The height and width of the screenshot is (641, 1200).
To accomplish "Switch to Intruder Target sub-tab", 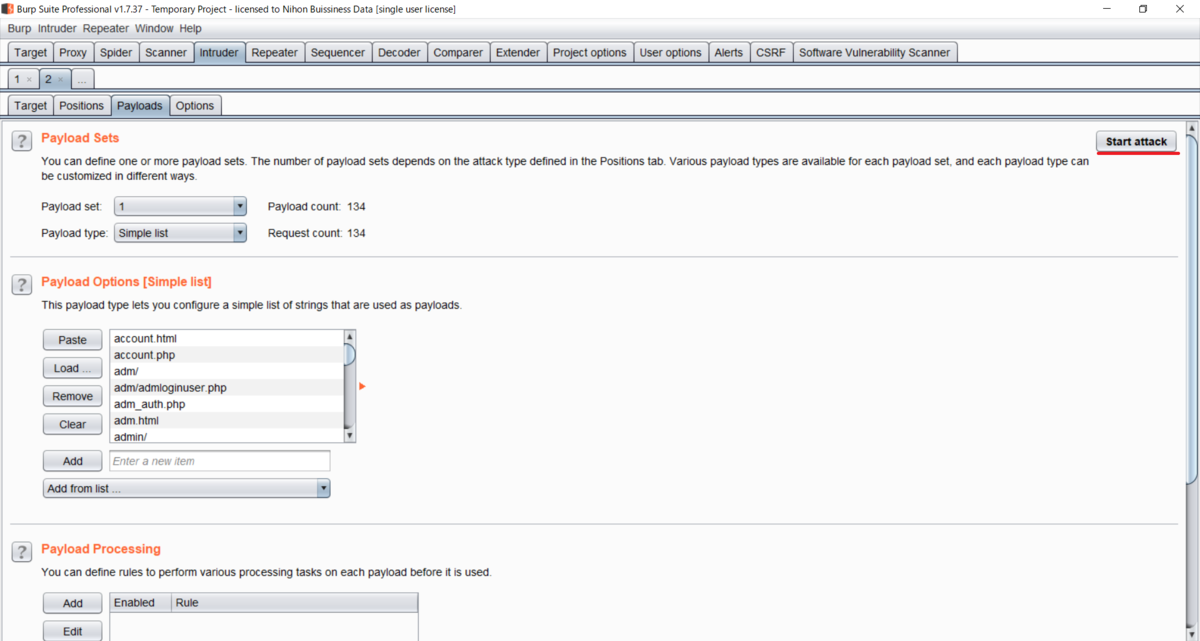I will 30,105.
